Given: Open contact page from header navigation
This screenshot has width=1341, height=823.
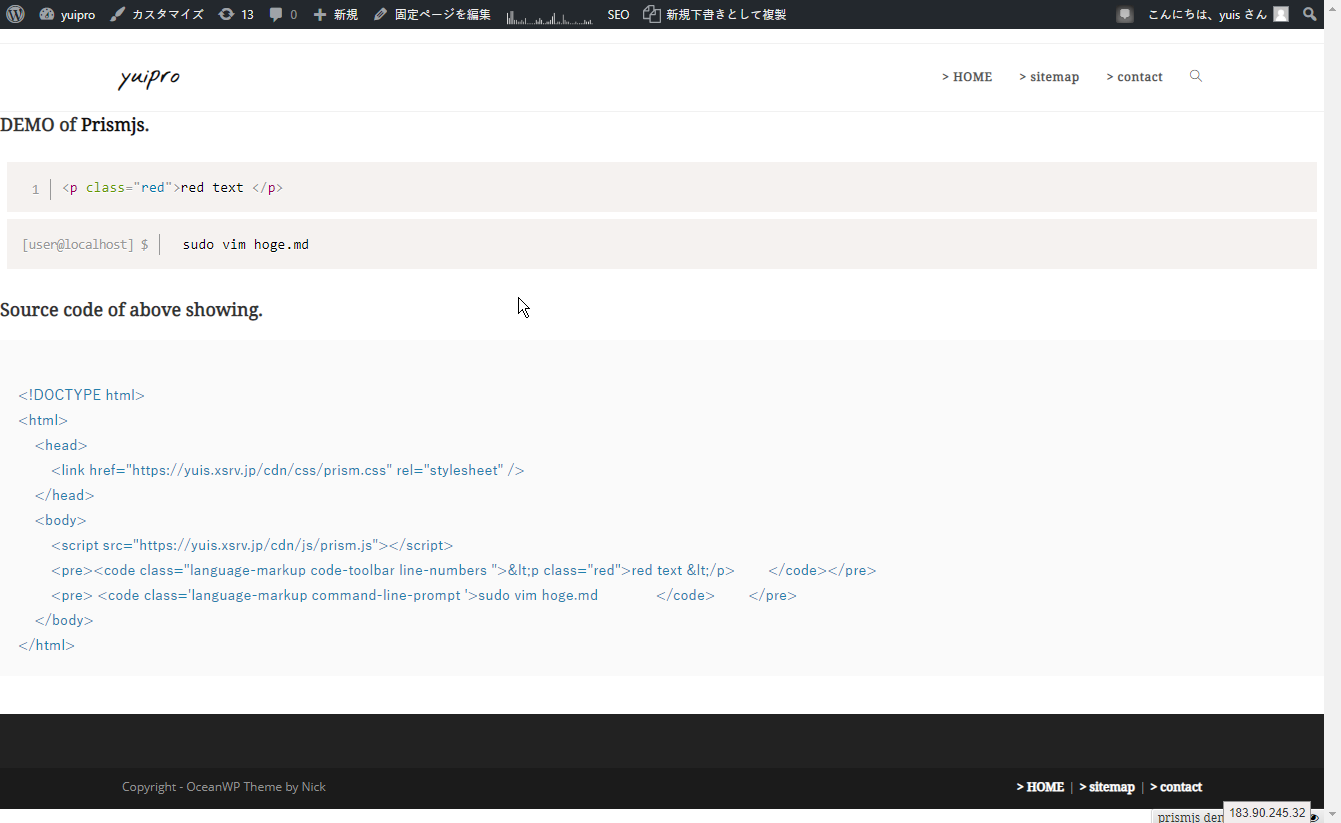Looking at the screenshot, I should pos(1134,77).
